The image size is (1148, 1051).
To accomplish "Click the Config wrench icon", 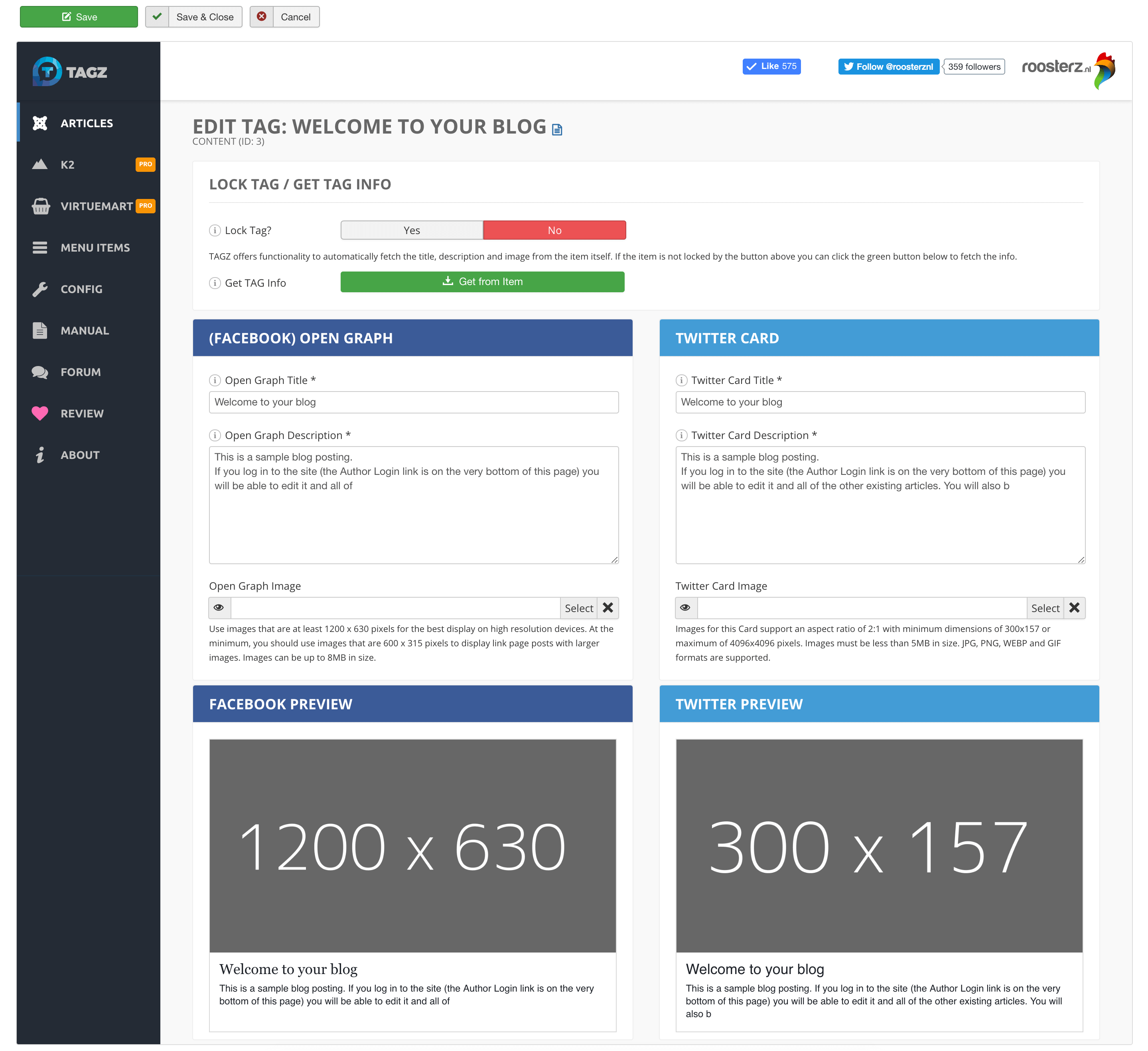I will 40,289.
